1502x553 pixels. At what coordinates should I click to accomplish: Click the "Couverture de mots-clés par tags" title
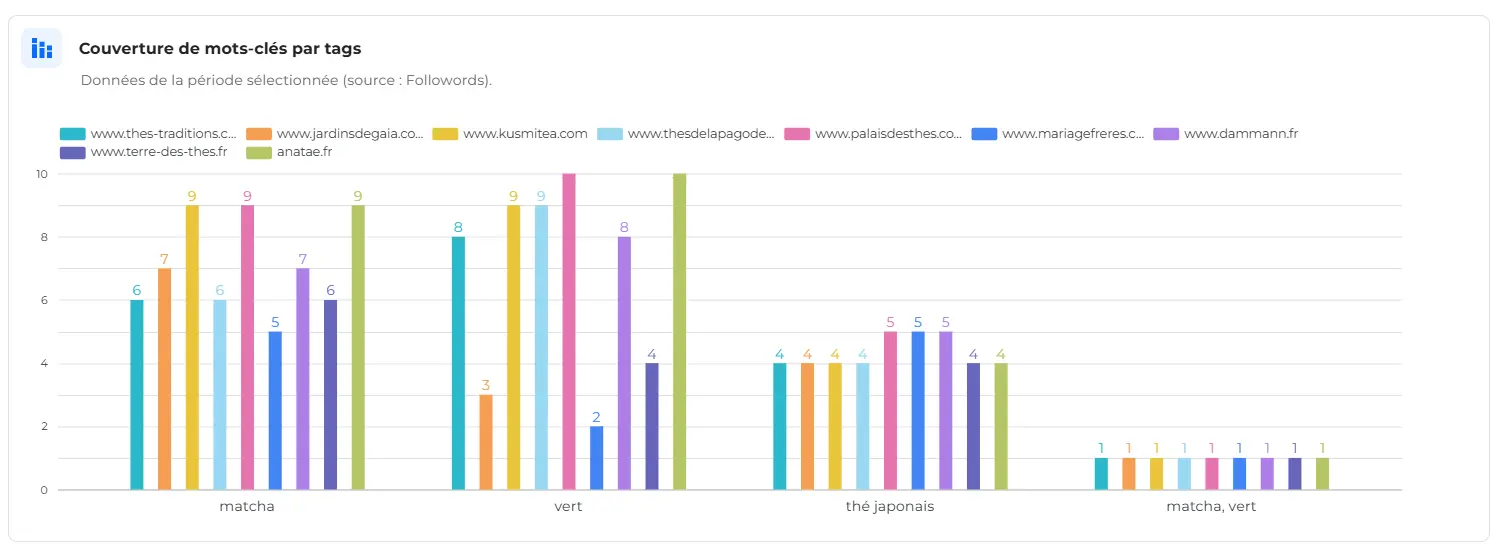click(x=220, y=48)
